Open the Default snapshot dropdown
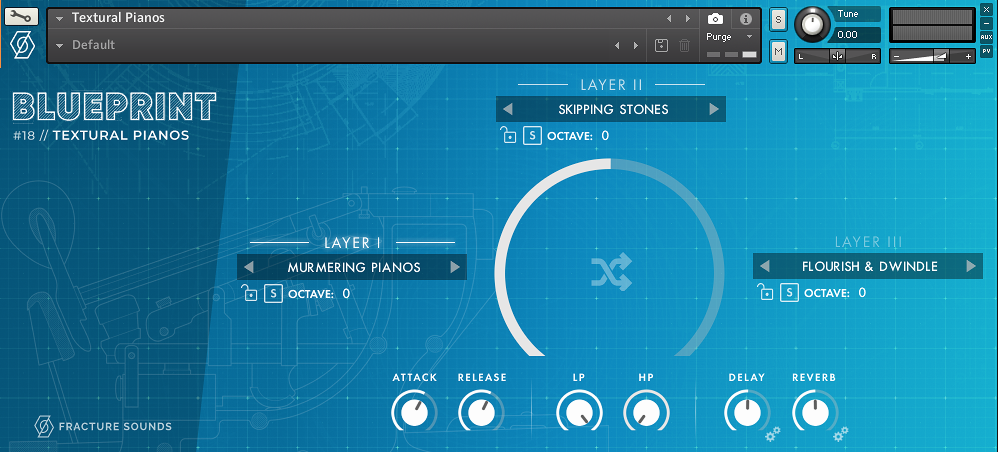998x452 pixels. [59, 45]
